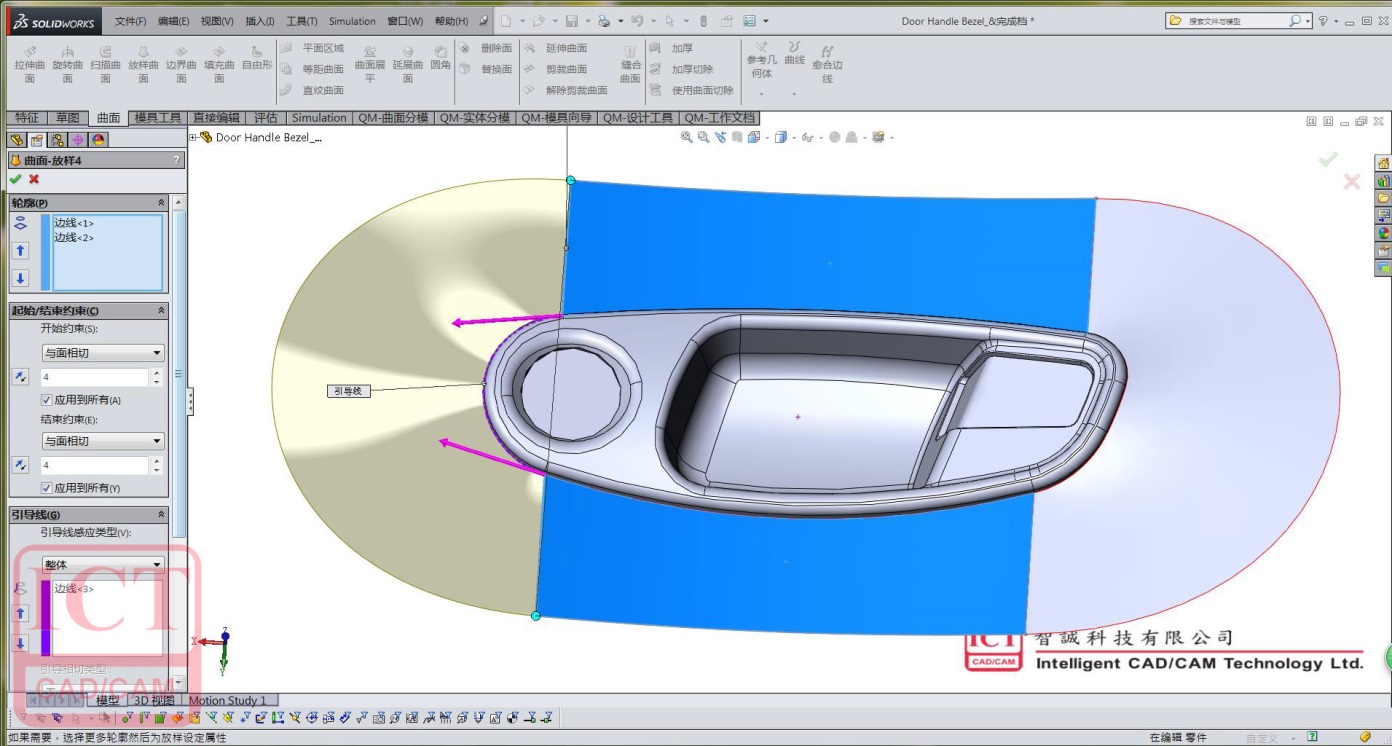The height and width of the screenshot is (746, 1392).
Task: Open the 引导线感应类型 dropdown showing 整体
Action: tap(102, 565)
